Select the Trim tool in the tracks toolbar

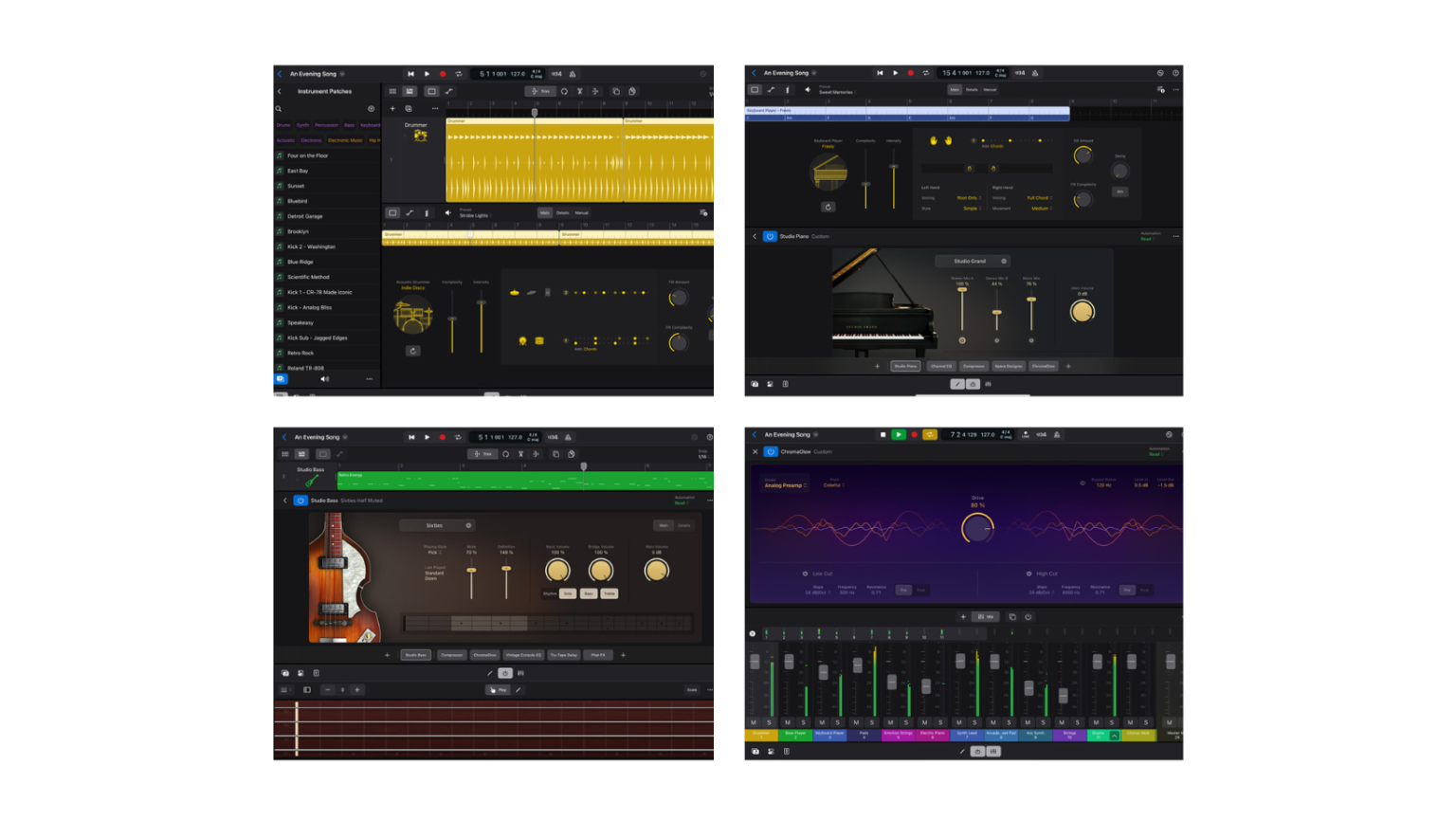pyautogui.click(x=540, y=91)
